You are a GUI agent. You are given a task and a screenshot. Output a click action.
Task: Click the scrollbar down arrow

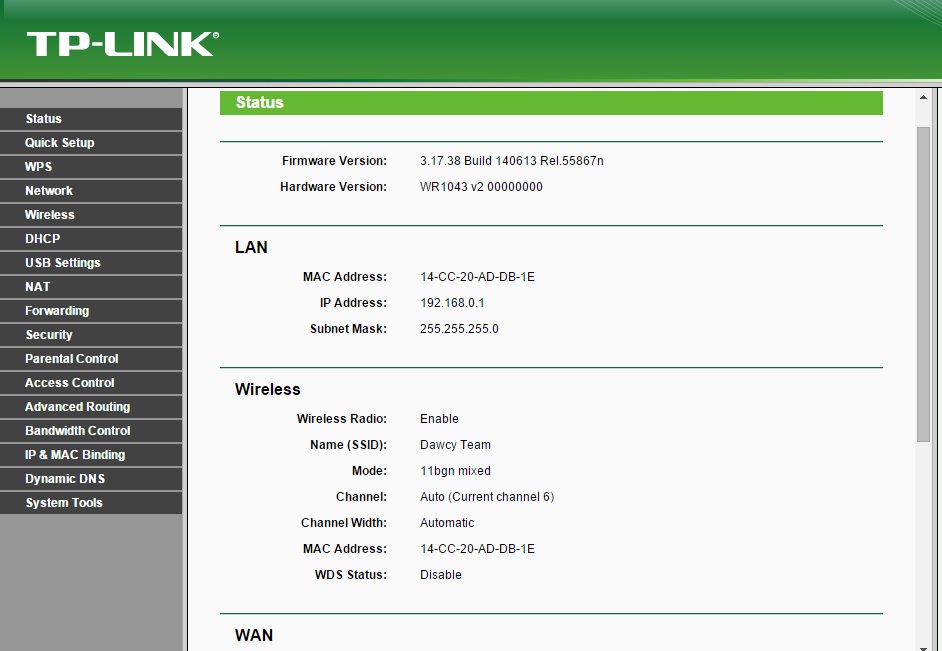[x=923, y=643]
